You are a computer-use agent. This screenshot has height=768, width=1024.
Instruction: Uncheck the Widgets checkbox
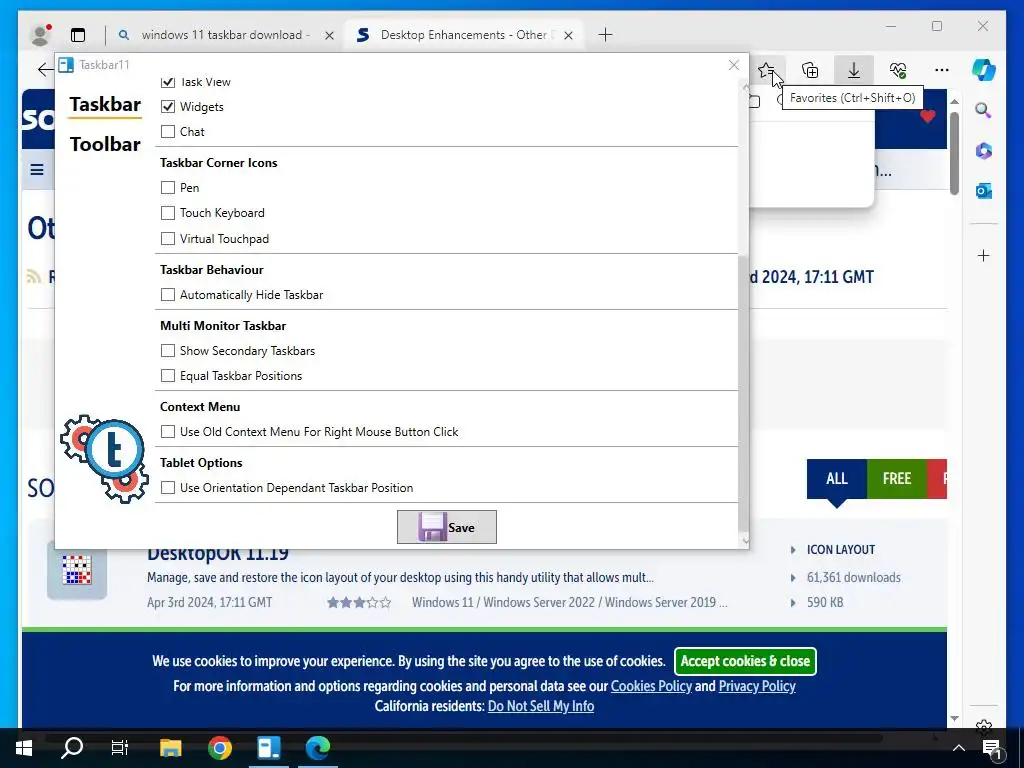point(168,106)
